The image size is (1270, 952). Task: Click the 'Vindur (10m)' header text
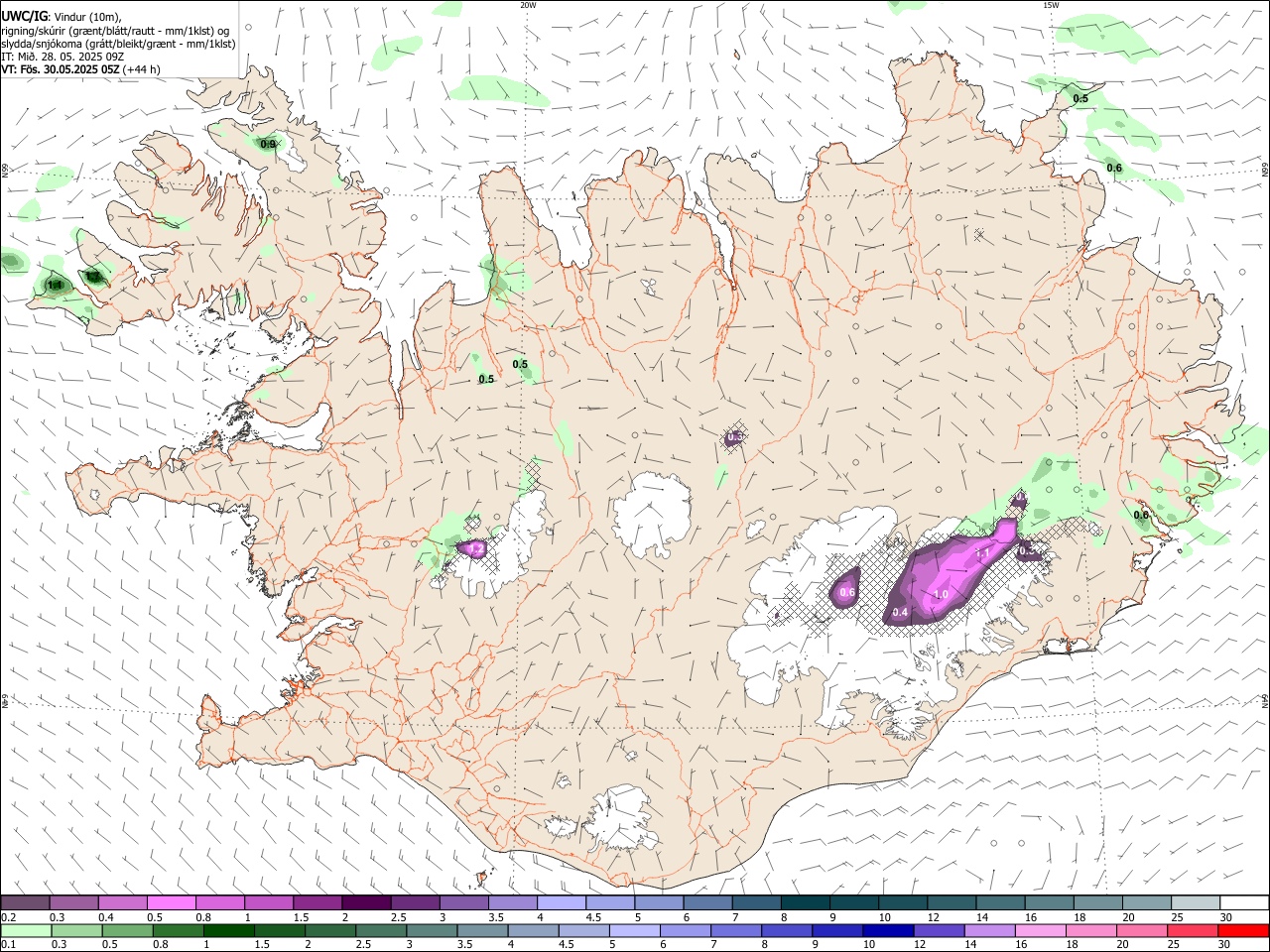[88, 17]
